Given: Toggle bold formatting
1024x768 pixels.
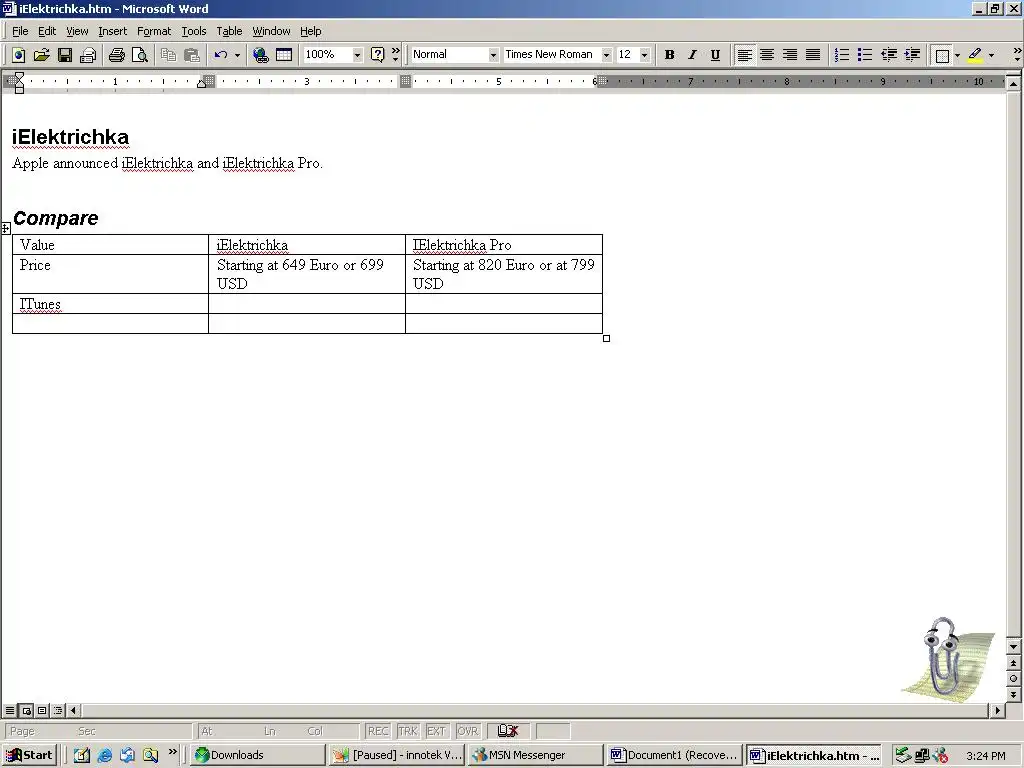Looking at the screenshot, I should (x=669, y=55).
